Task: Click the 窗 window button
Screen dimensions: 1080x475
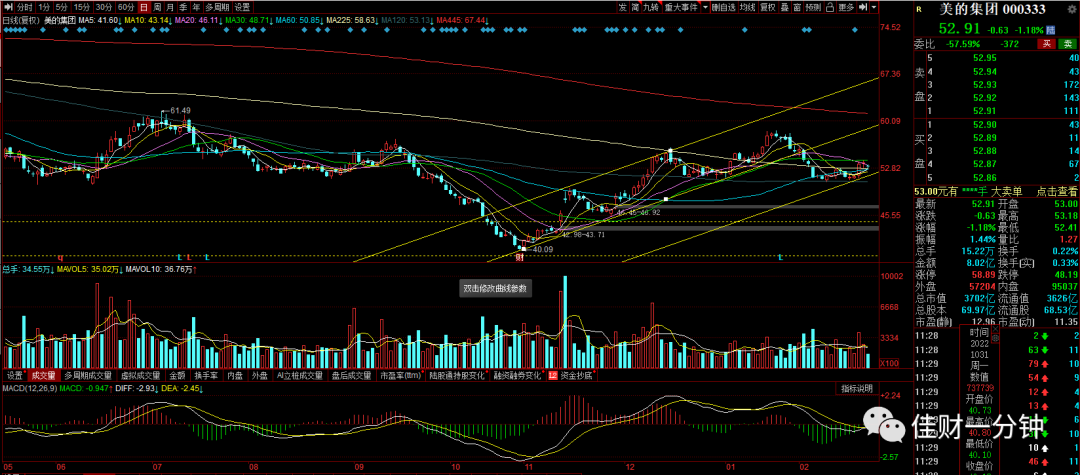Action: 797,7
